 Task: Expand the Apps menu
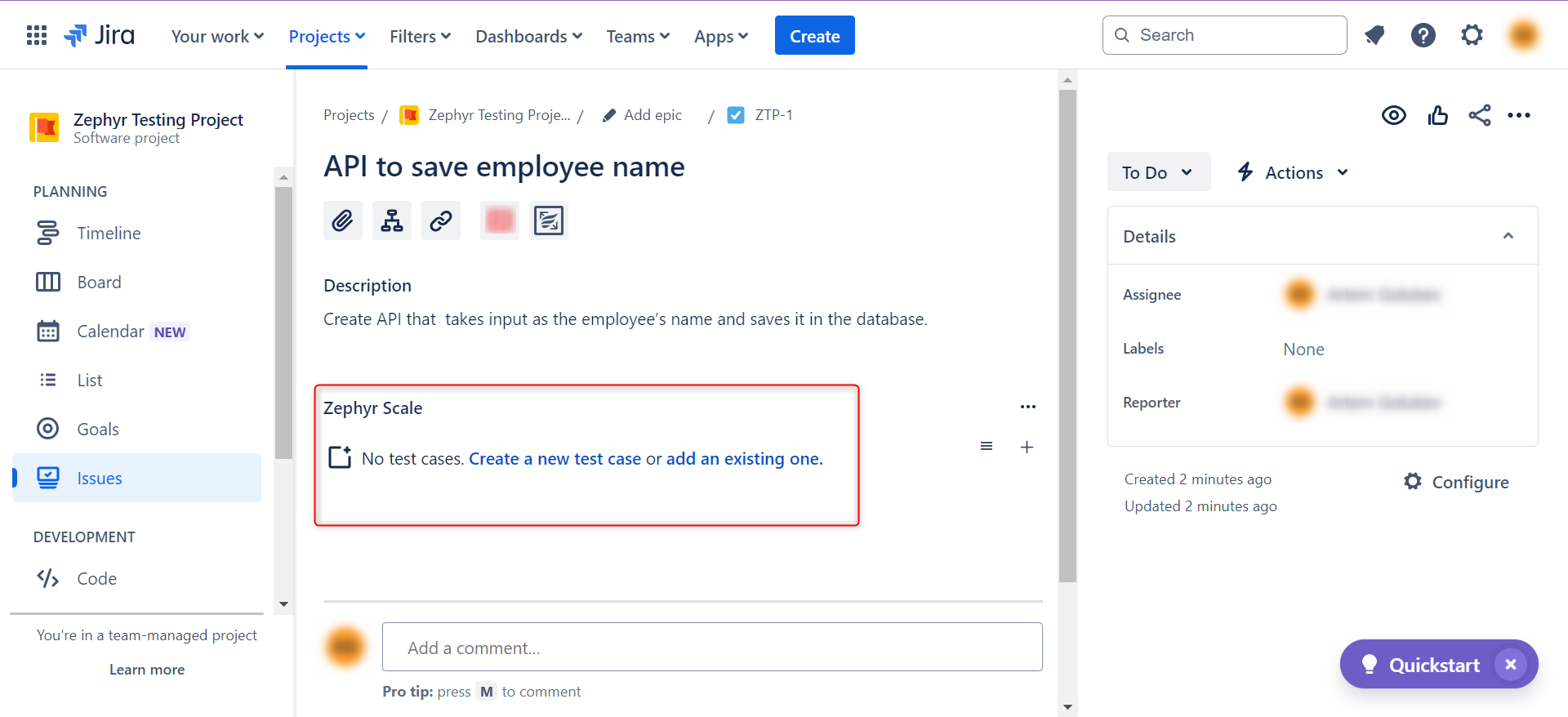[721, 36]
